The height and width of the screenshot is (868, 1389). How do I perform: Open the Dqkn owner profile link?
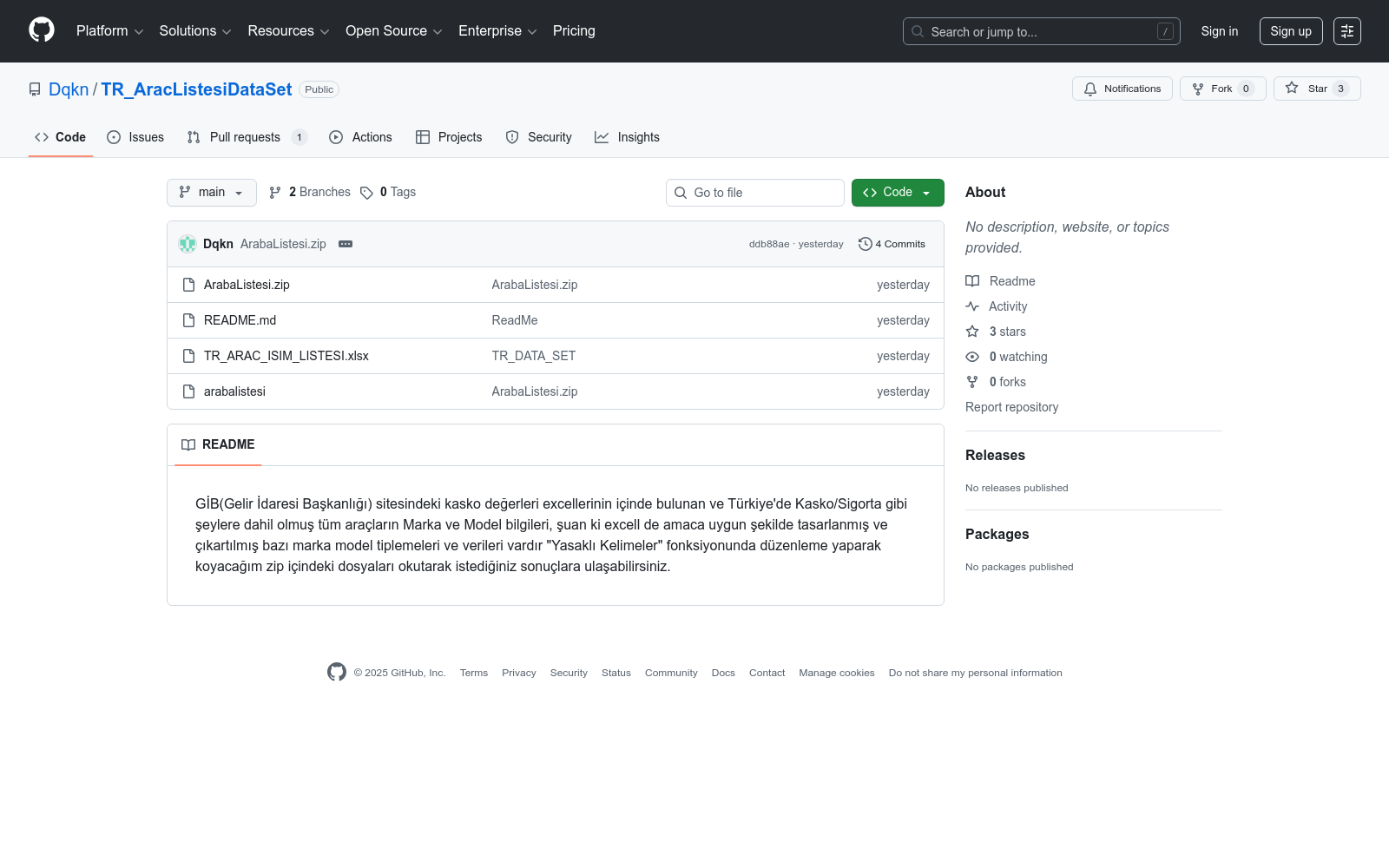(69, 89)
